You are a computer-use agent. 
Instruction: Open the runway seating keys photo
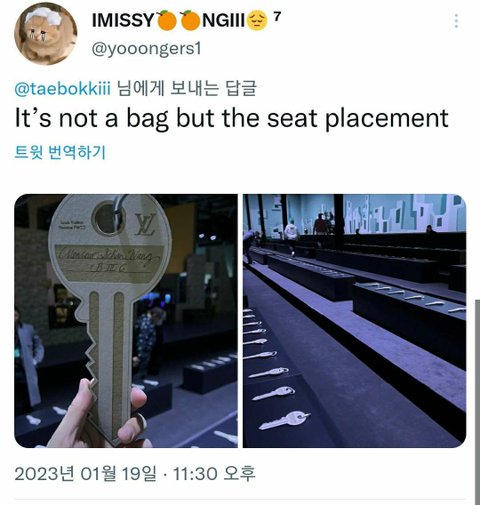coord(354,321)
